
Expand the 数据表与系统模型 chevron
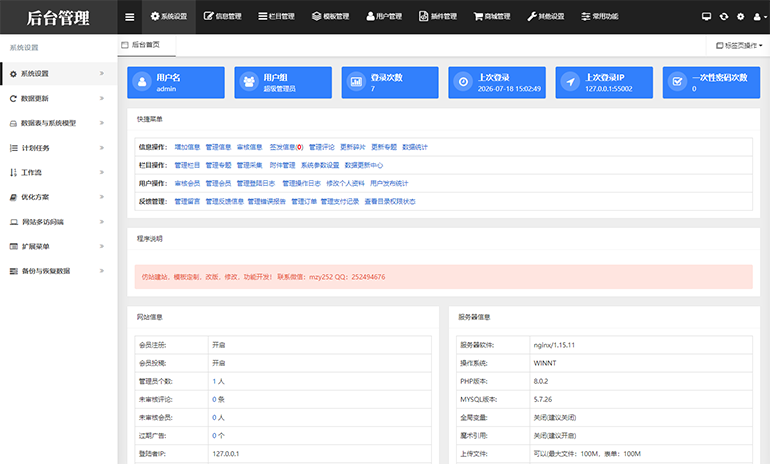pyautogui.click(x=102, y=123)
